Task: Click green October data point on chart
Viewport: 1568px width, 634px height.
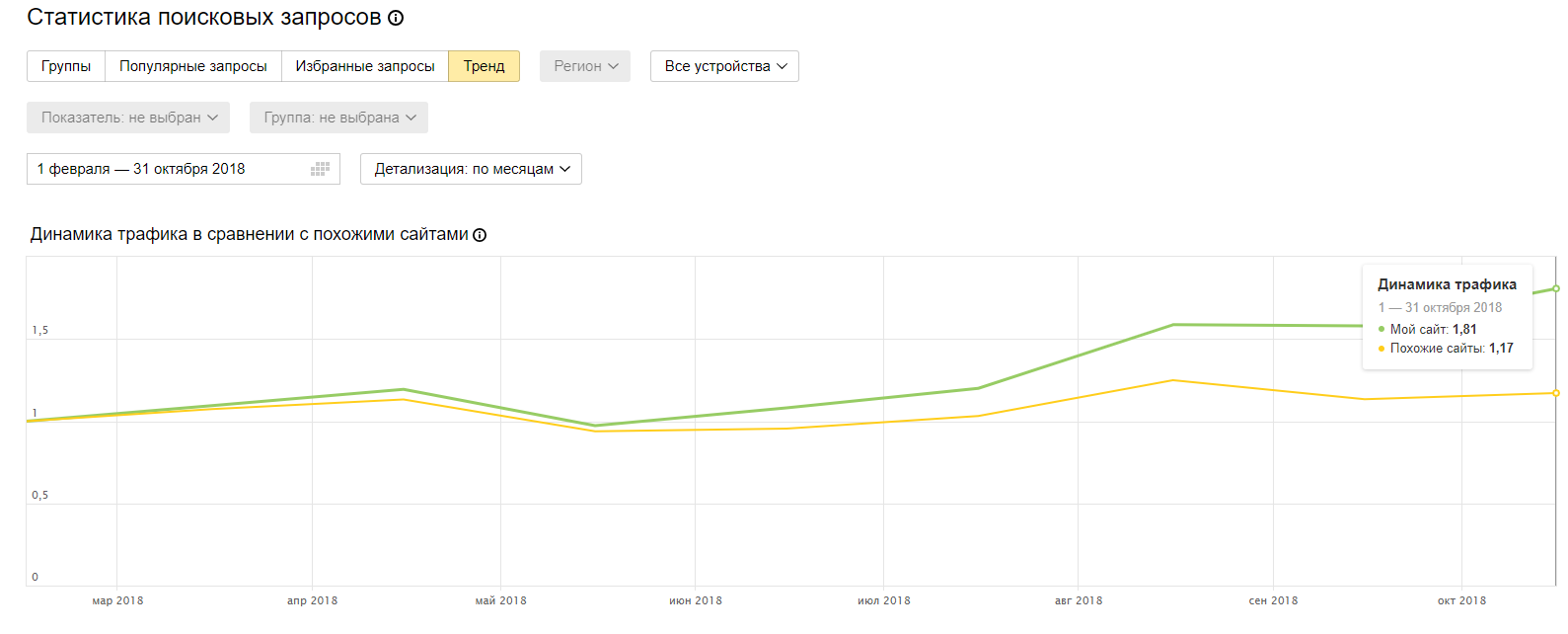Action: point(1556,288)
